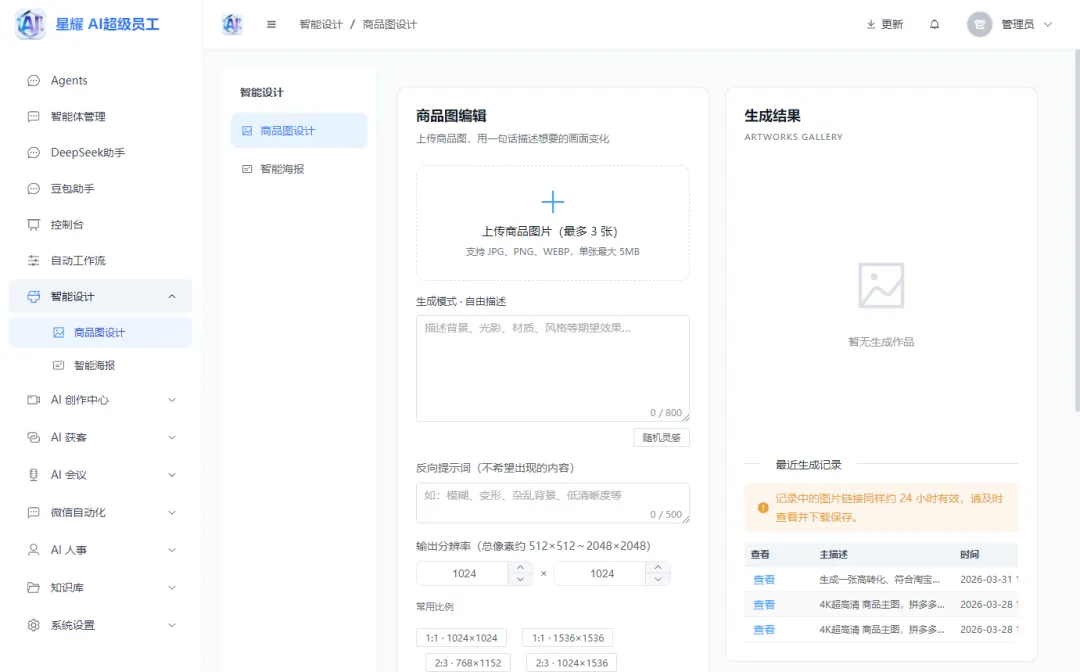Click the Agents sidebar icon
Viewport: 1080px width, 672px height.
tap(35, 80)
